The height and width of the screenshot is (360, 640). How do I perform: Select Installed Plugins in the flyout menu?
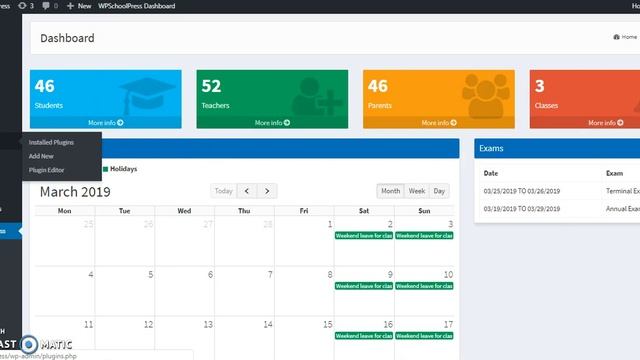(51, 142)
